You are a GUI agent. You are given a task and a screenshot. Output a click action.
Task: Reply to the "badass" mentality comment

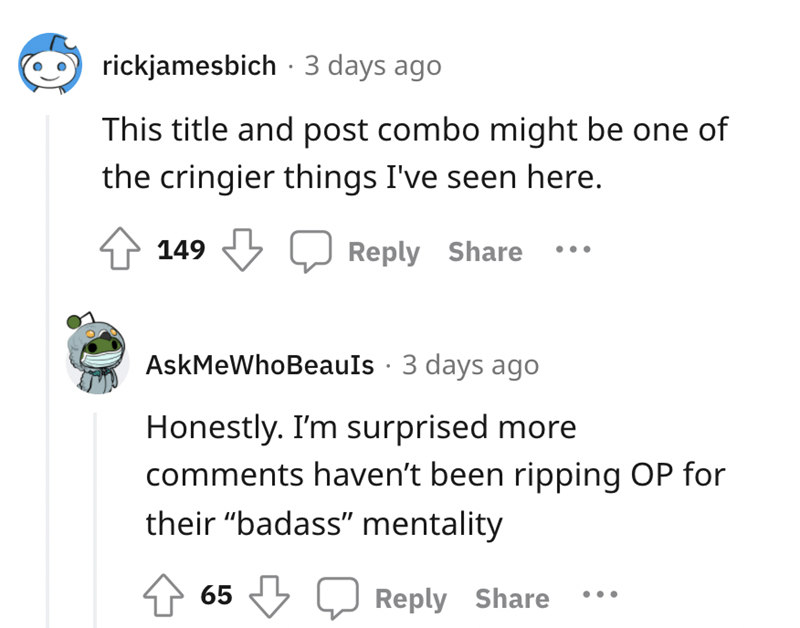pyautogui.click(x=411, y=599)
